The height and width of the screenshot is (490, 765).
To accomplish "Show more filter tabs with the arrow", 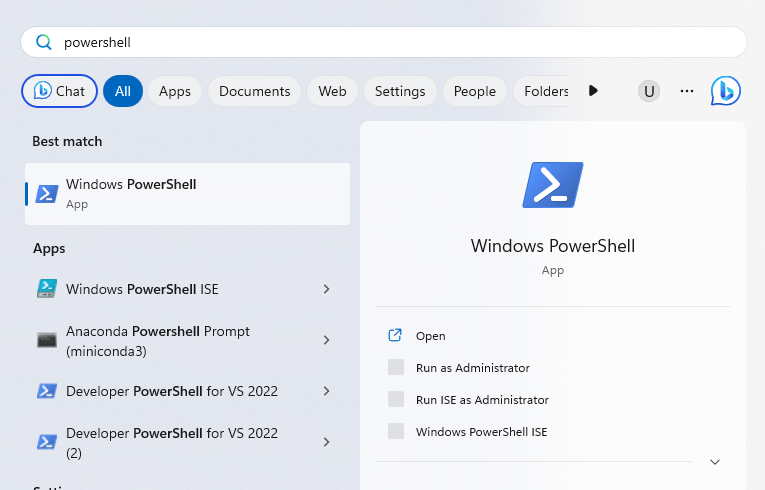I will pos(593,91).
